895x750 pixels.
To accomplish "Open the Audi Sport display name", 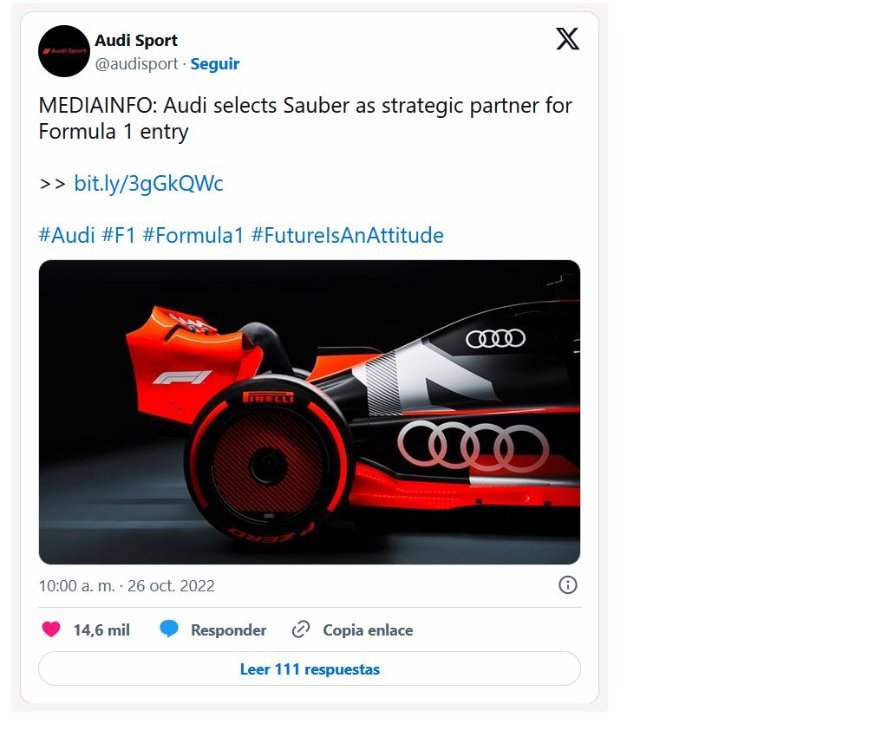I will [x=136, y=41].
